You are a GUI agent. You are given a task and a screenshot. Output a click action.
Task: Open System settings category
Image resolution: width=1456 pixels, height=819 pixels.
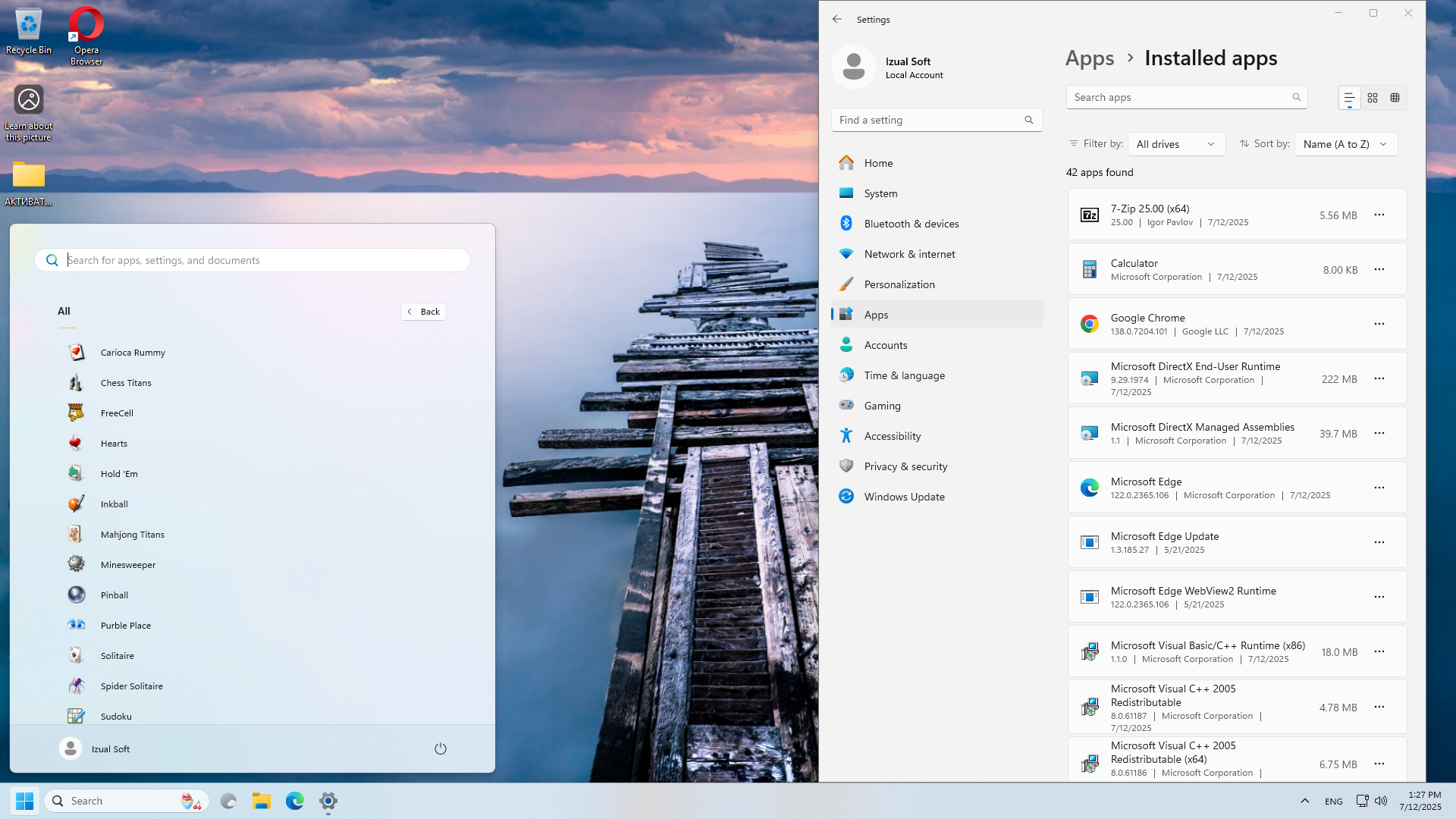pyautogui.click(x=937, y=193)
